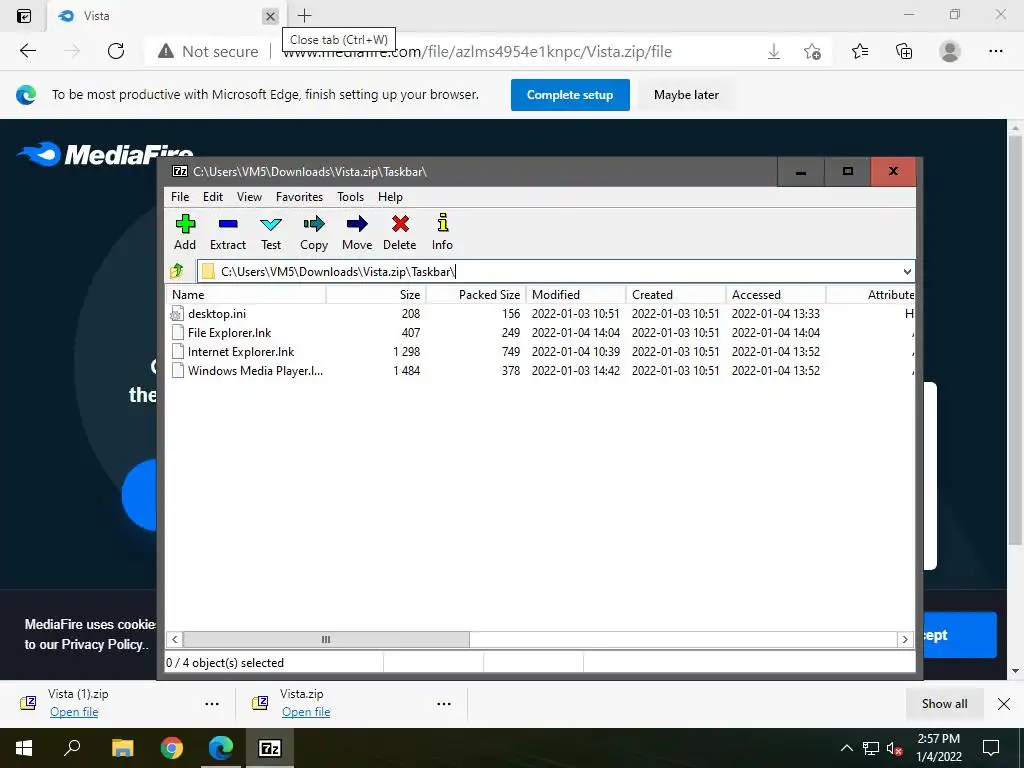Viewport: 1024px width, 768px height.
Task: Click Open file under Vista (1).zip
Action: click(x=74, y=712)
